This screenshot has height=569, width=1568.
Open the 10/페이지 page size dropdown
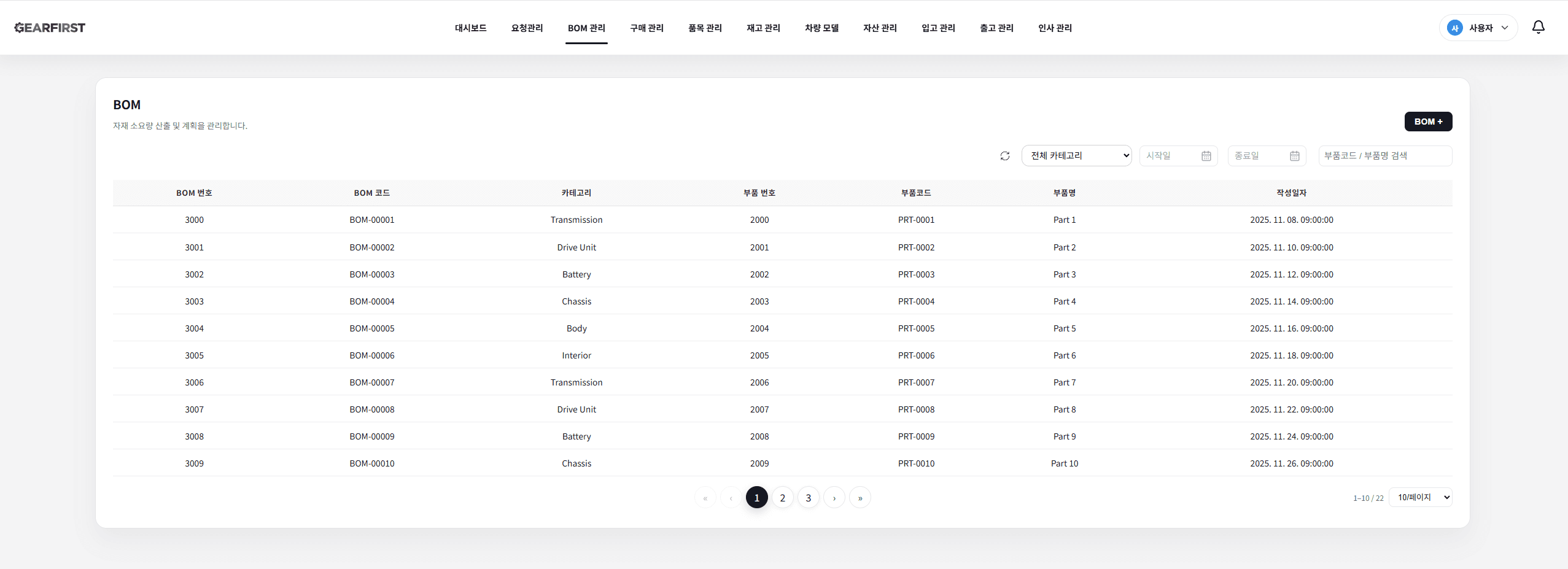coord(1420,497)
